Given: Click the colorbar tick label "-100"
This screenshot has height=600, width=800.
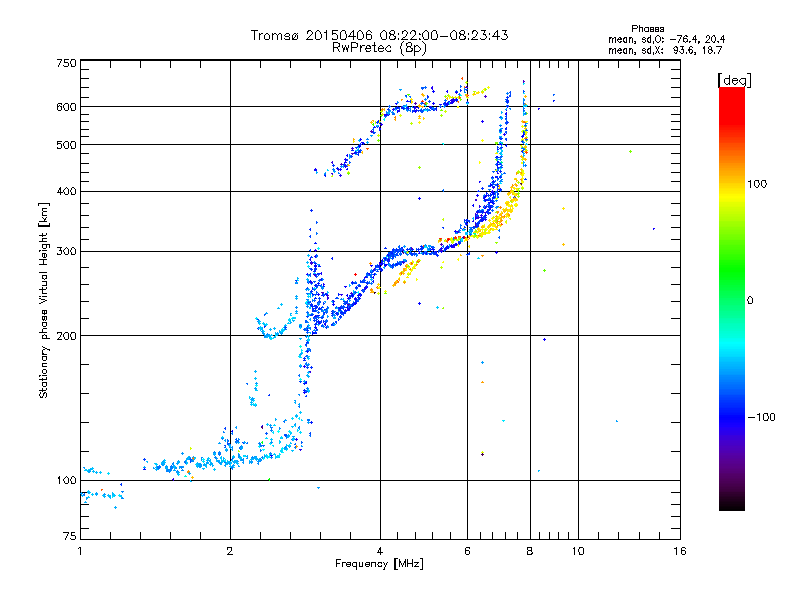Looking at the screenshot, I should coord(761,417).
